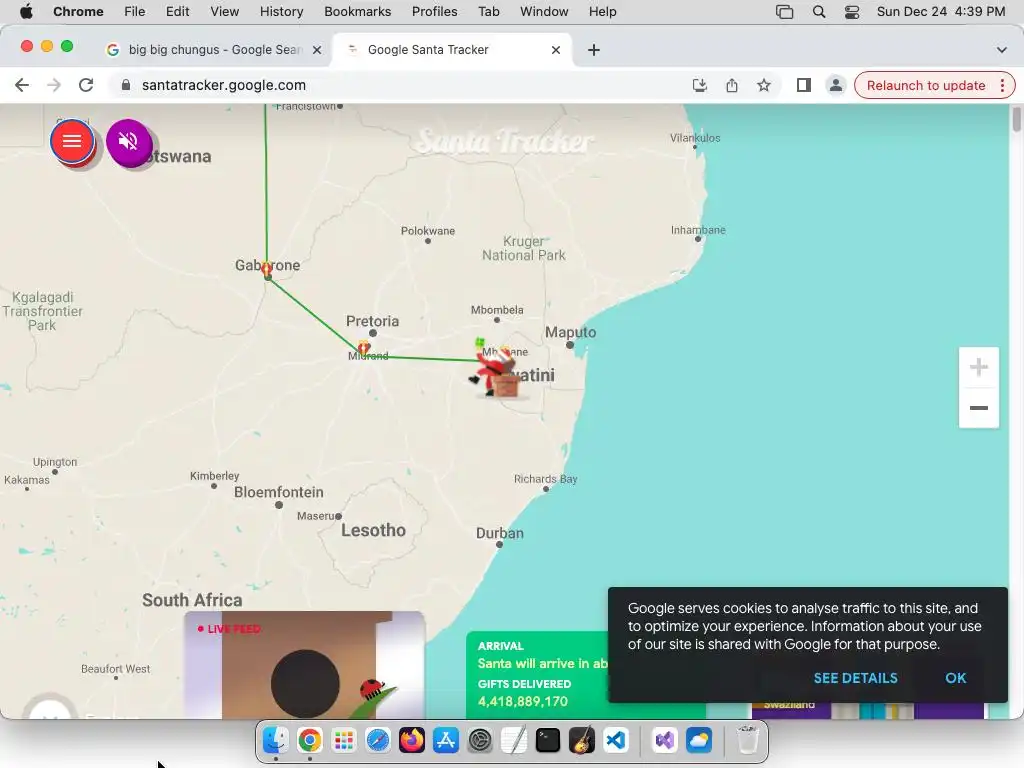Image resolution: width=1024 pixels, height=768 pixels.
Task: Select the Gaborone stop marker
Action: pos(267,270)
